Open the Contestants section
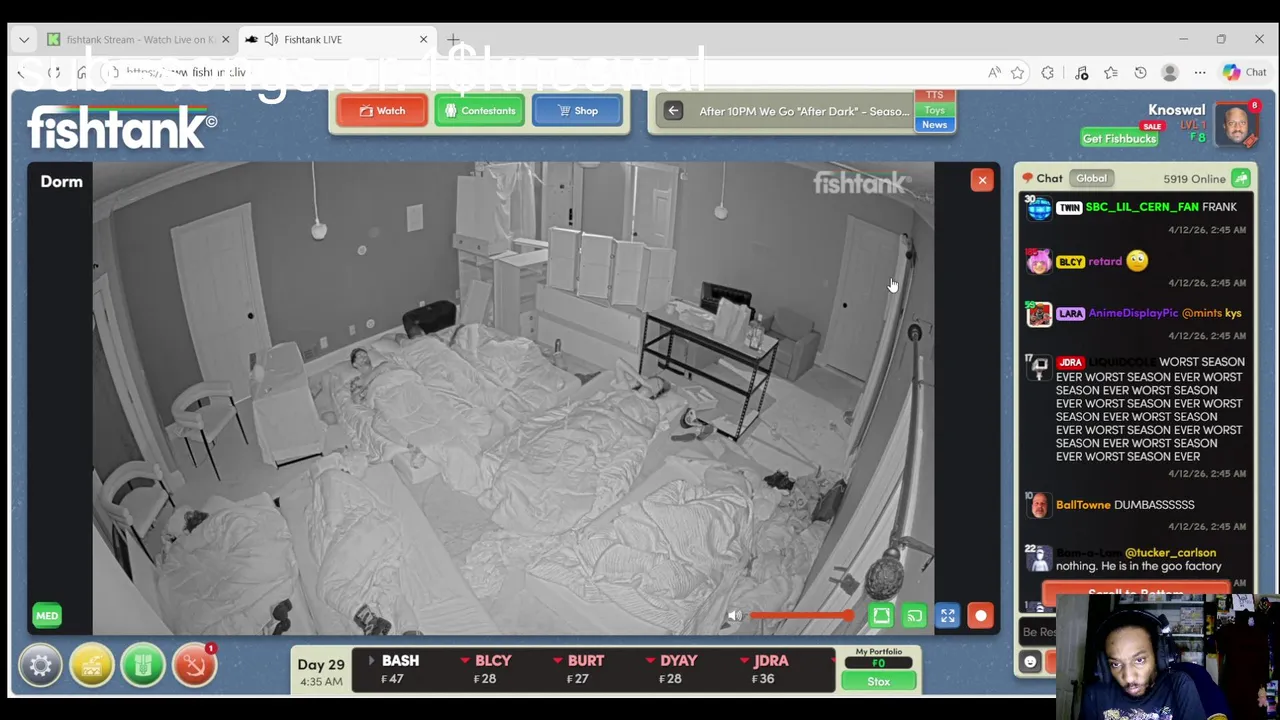This screenshot has height=720, width=1280. (x=479, y=111)
